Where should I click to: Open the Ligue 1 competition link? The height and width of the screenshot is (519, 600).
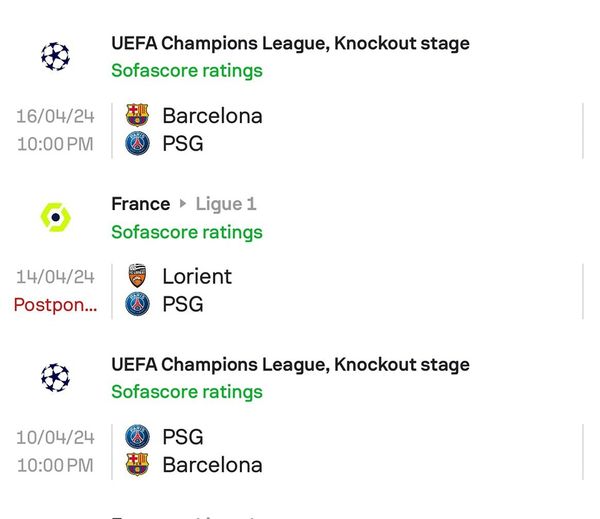(226, 204)
